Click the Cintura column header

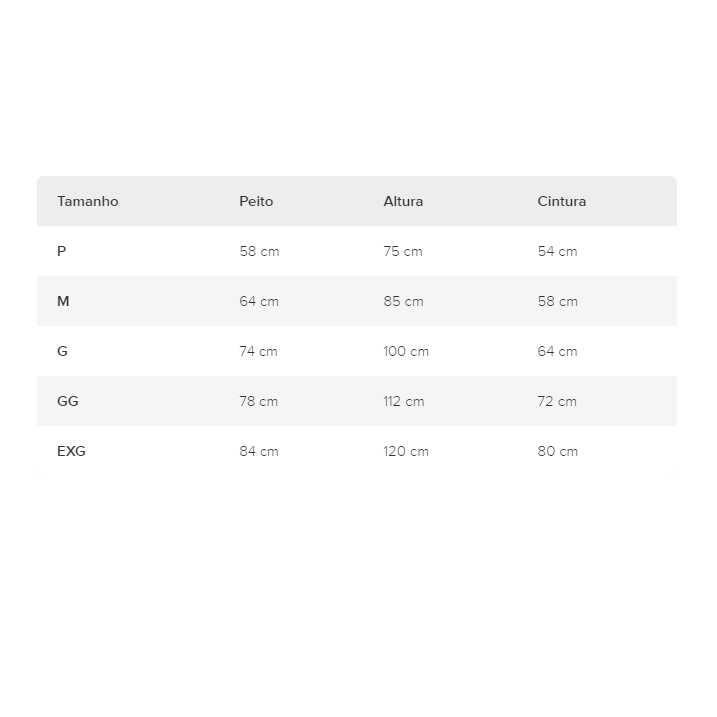(x=562, y=201)
